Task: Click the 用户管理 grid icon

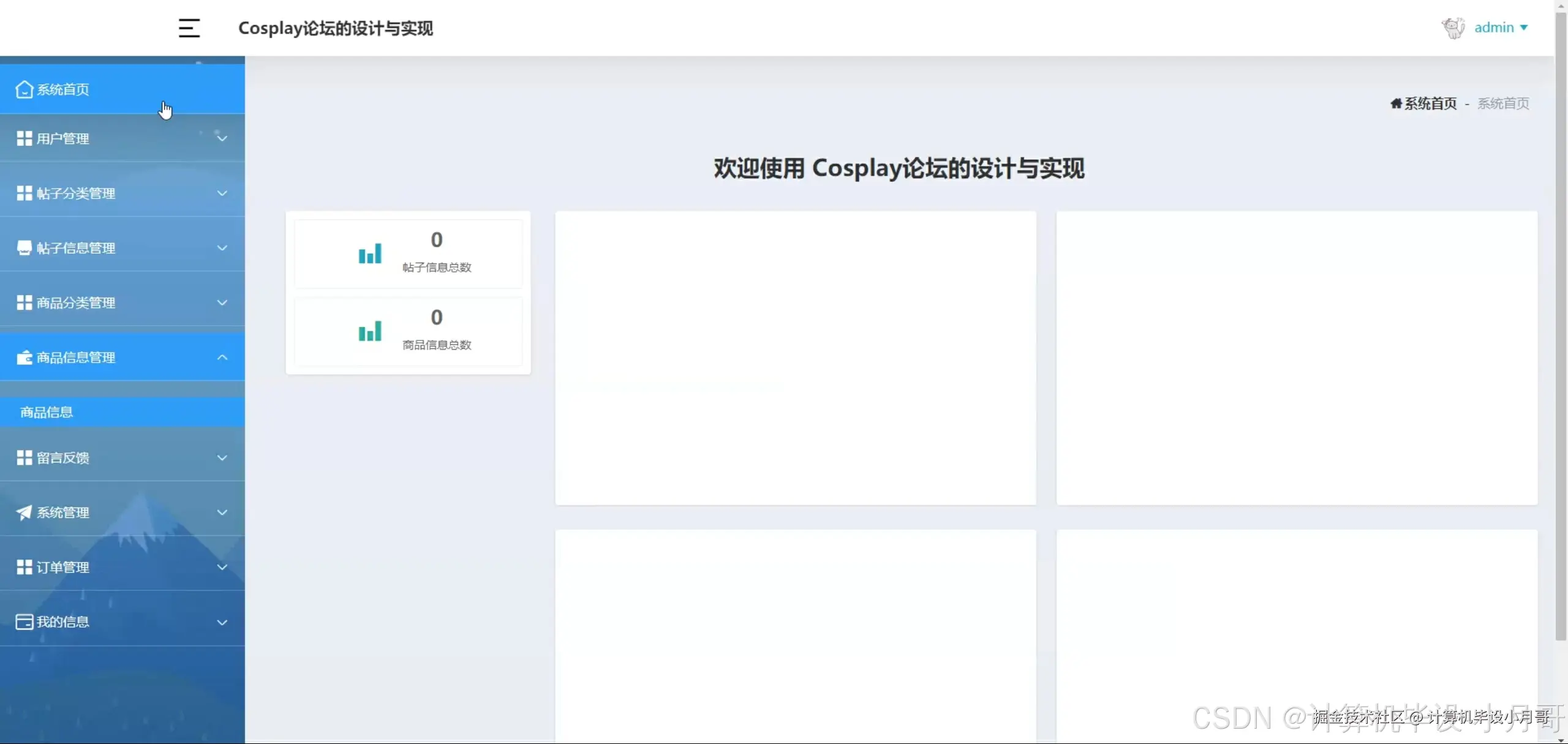Action: (24, 138)
